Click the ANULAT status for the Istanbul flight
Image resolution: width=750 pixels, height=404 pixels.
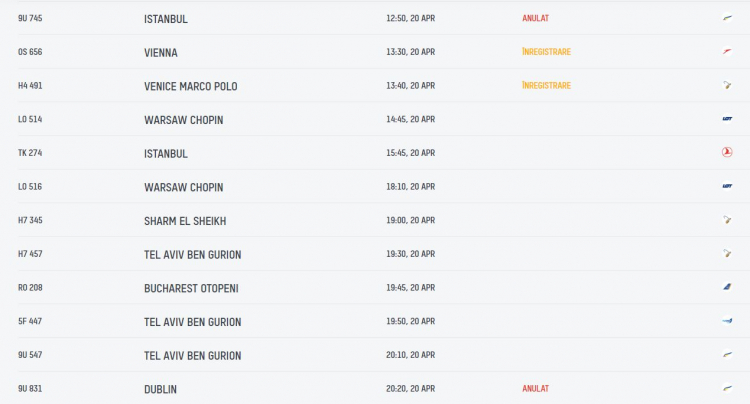tap(535, 18)
